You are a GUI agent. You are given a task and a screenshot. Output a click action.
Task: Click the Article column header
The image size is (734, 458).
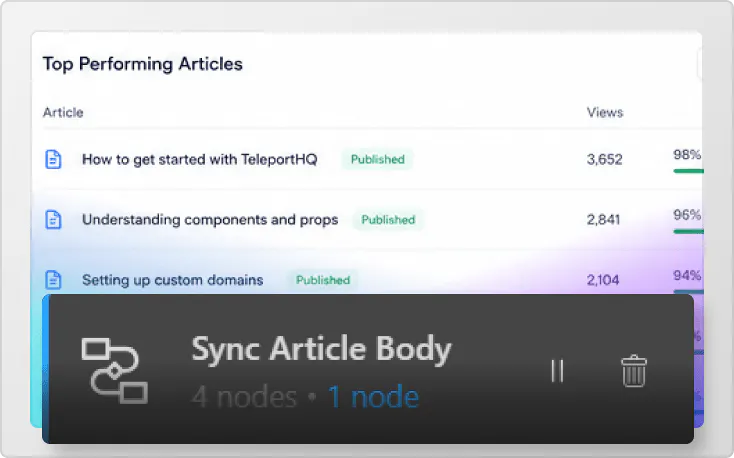tap(63, 112)
